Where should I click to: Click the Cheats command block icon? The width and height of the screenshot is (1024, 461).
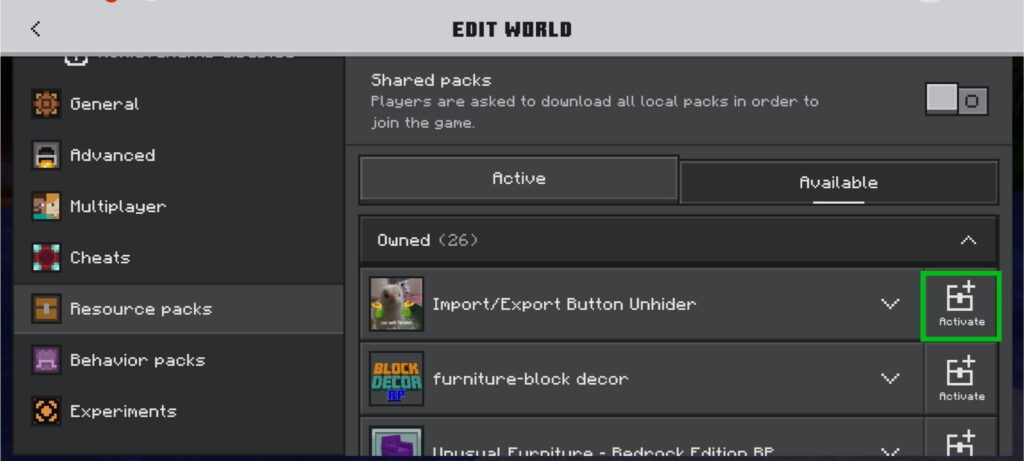pos(46,257)
